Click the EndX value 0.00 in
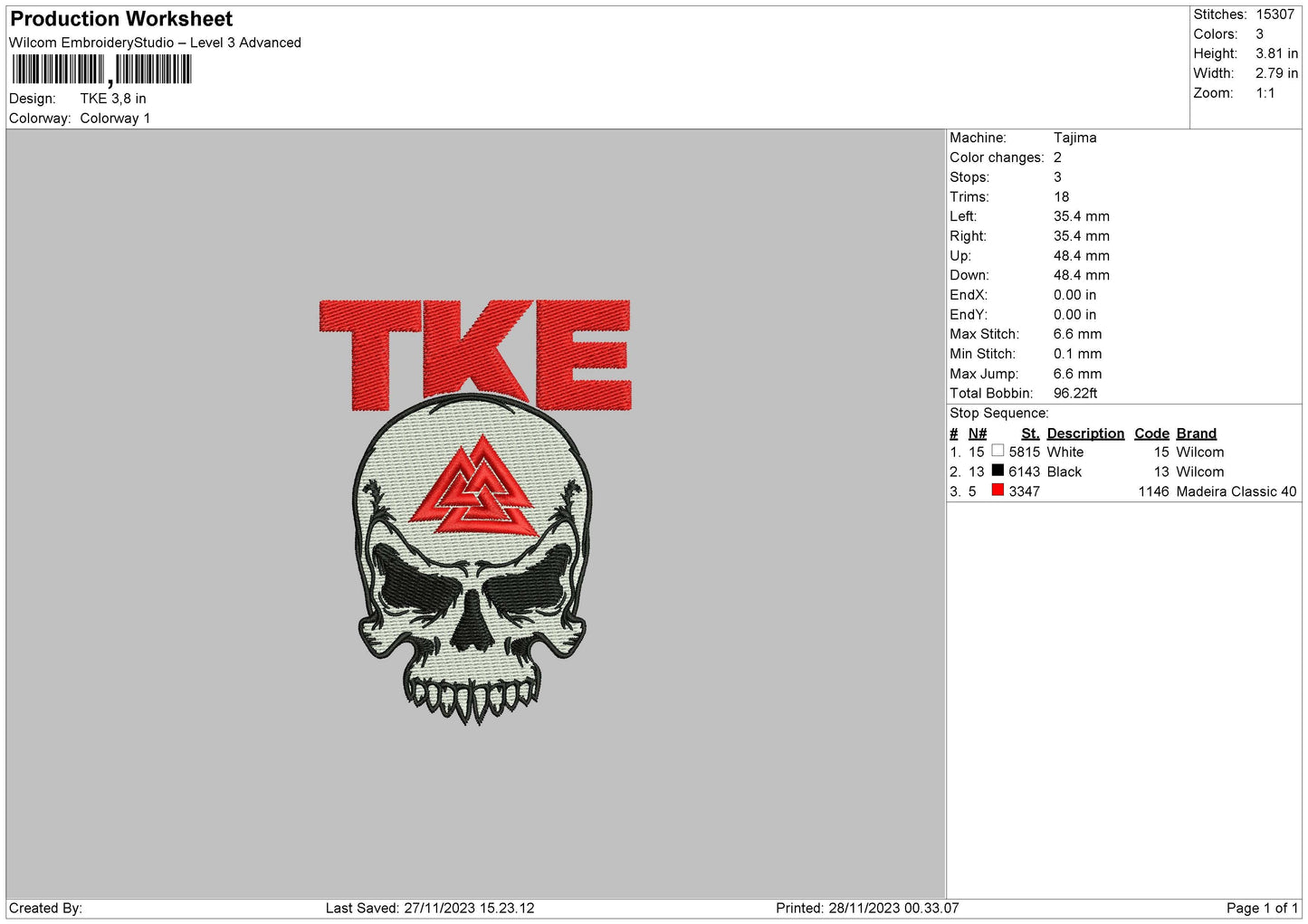 (x=1074, y=295)
